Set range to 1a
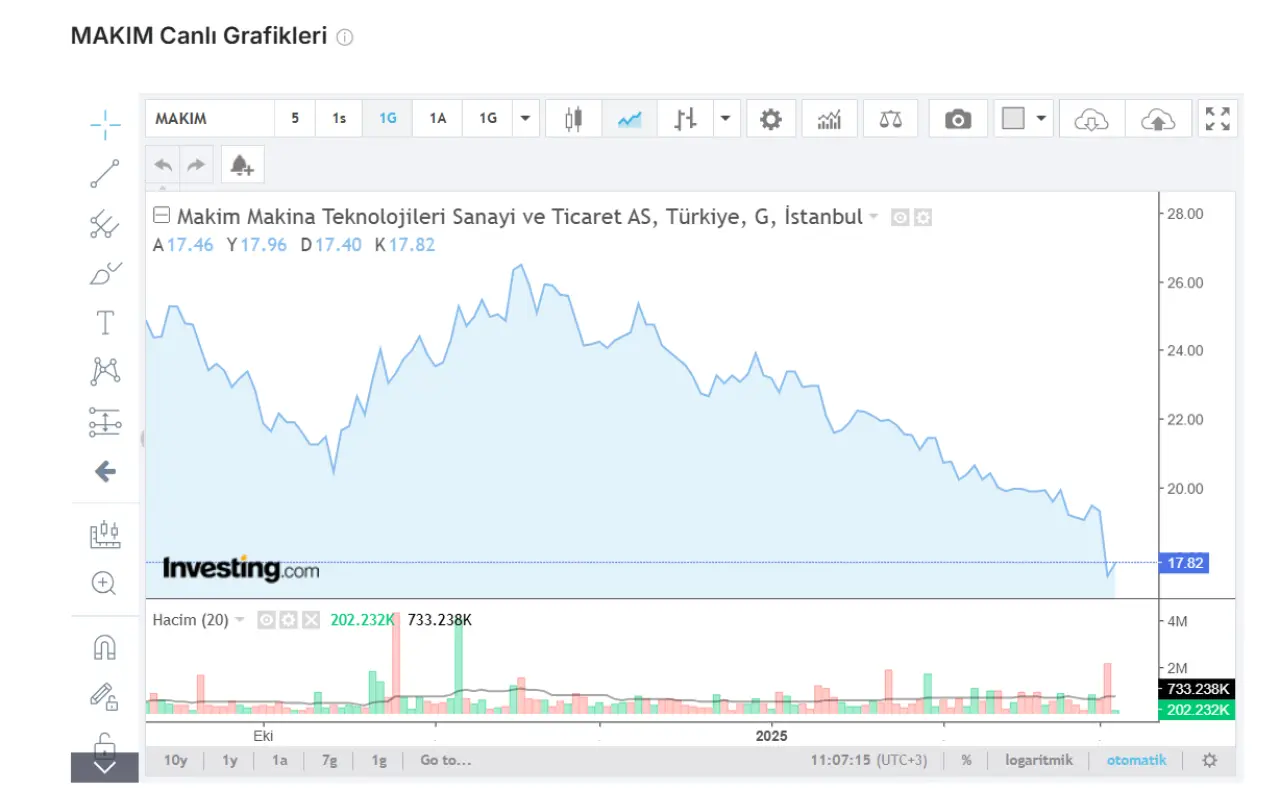 click(x=280, y=760)
